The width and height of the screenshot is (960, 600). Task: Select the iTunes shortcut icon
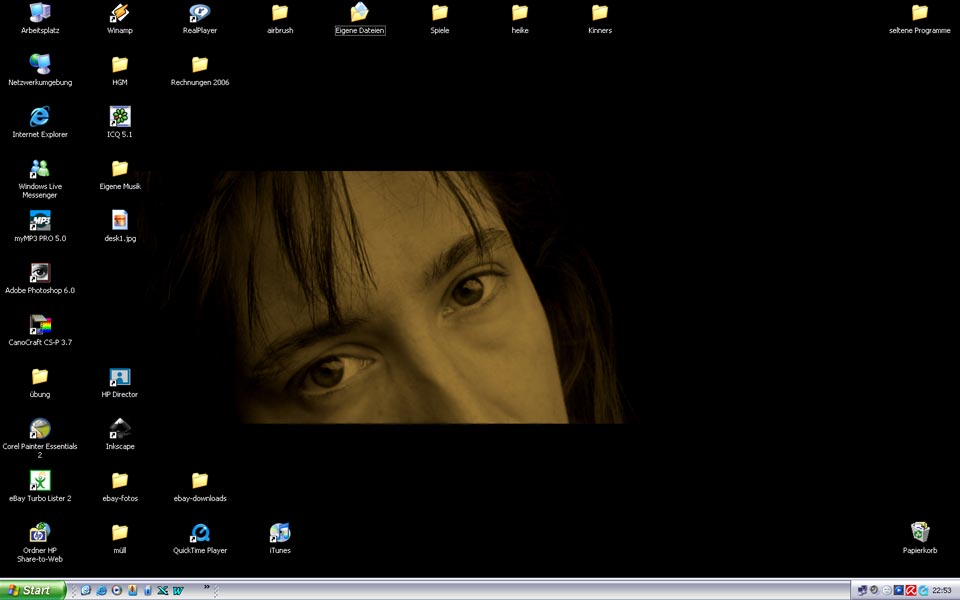click(280, 533)
